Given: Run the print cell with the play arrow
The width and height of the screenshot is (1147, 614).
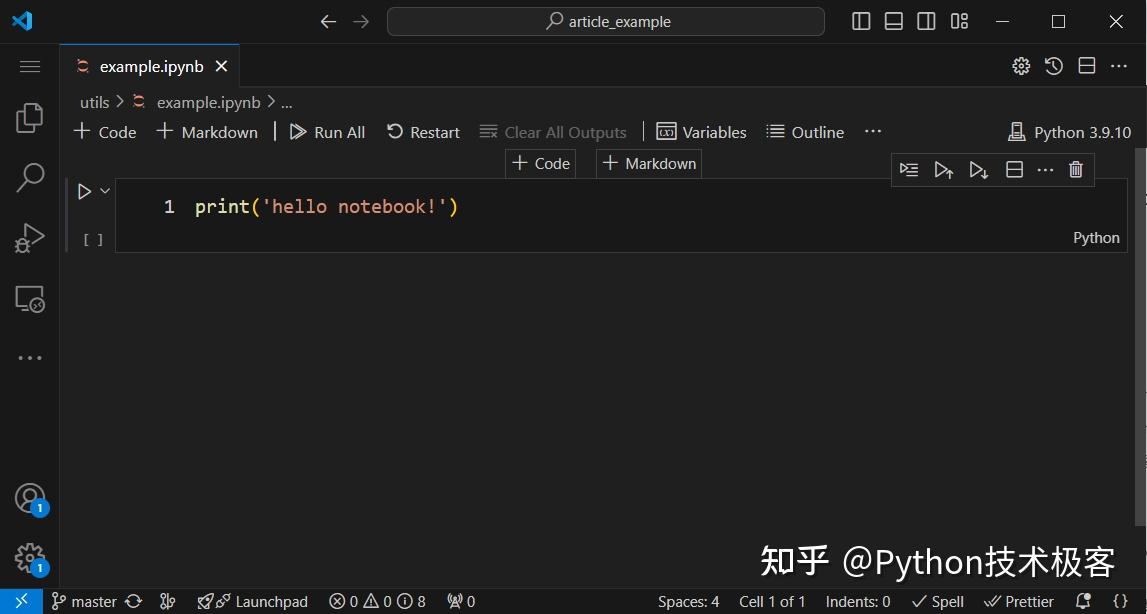Looking at the screenshot, I should tap(83, 190).
